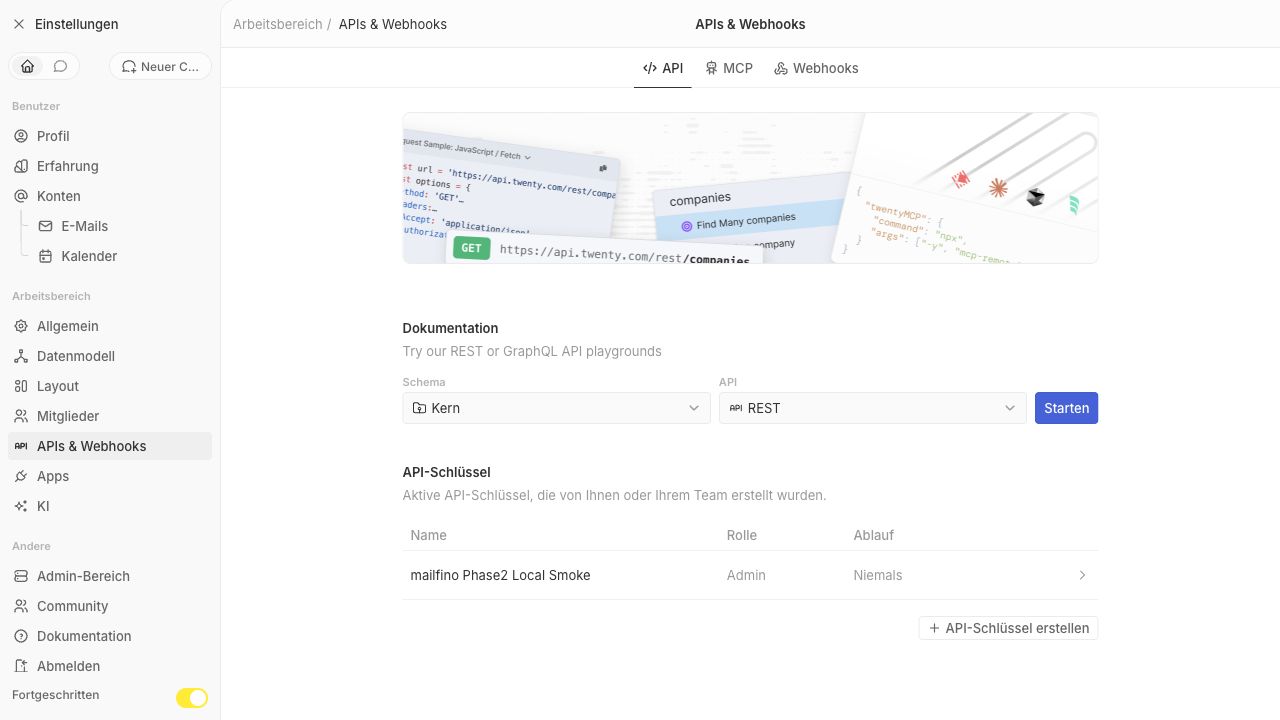This screenshot has height=720, width=1280.
Task: Open Allgemein workspace settings
Action: pos(110,326)
